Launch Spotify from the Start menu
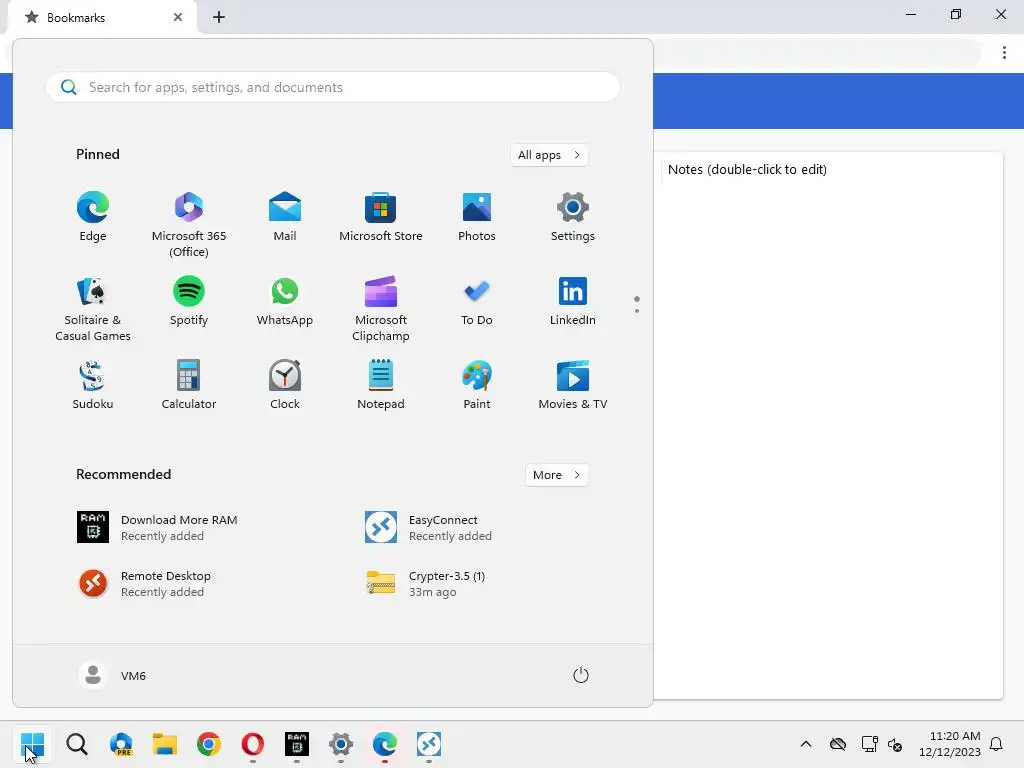 (x=189, y=301)
